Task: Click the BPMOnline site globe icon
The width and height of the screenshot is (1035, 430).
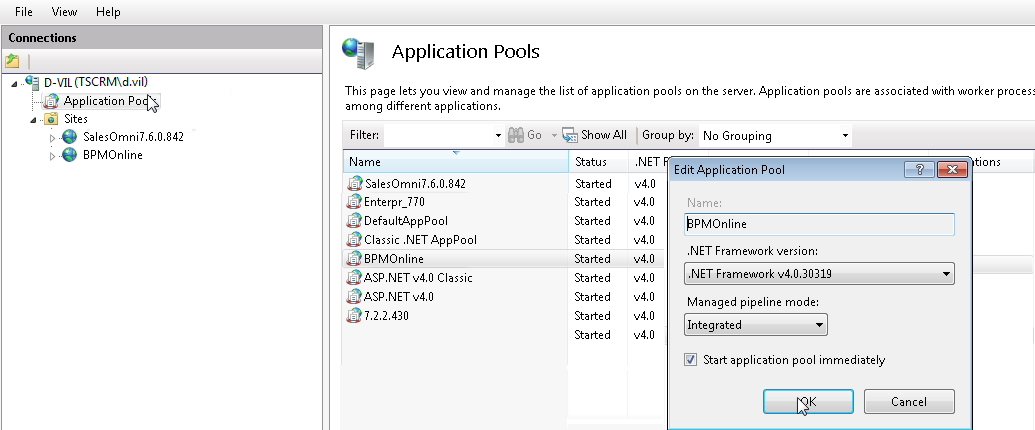Action: pos(69,155)
